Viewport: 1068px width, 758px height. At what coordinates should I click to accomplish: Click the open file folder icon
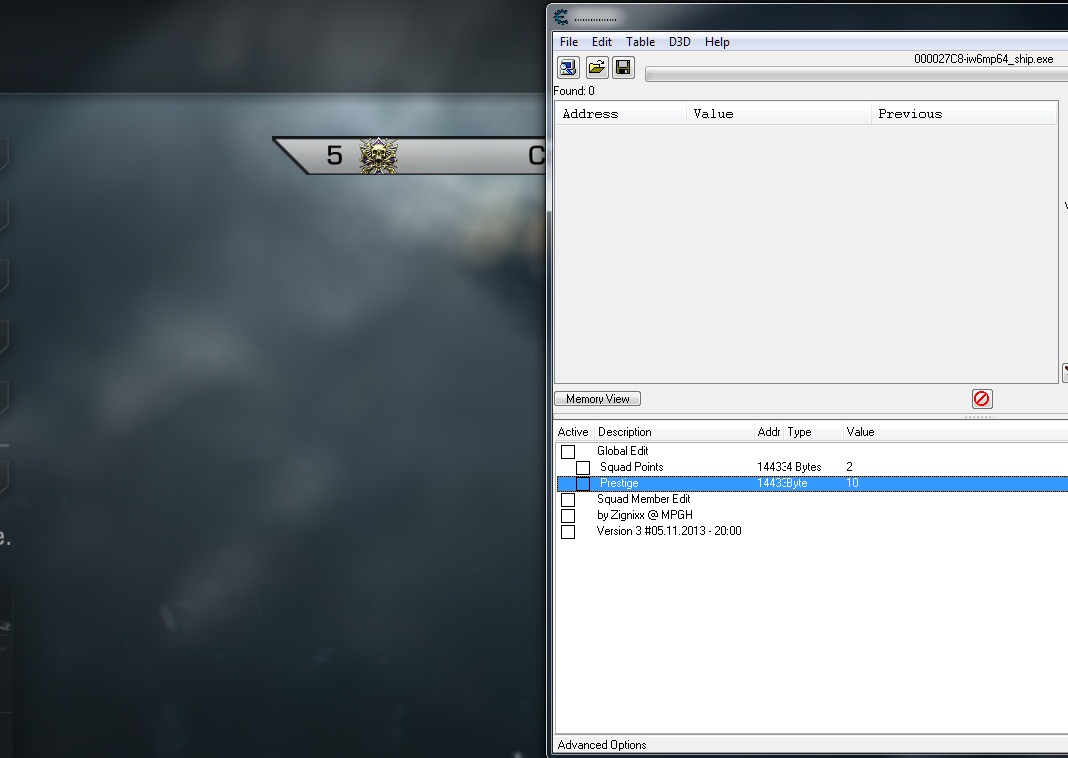tap(597, 67)
